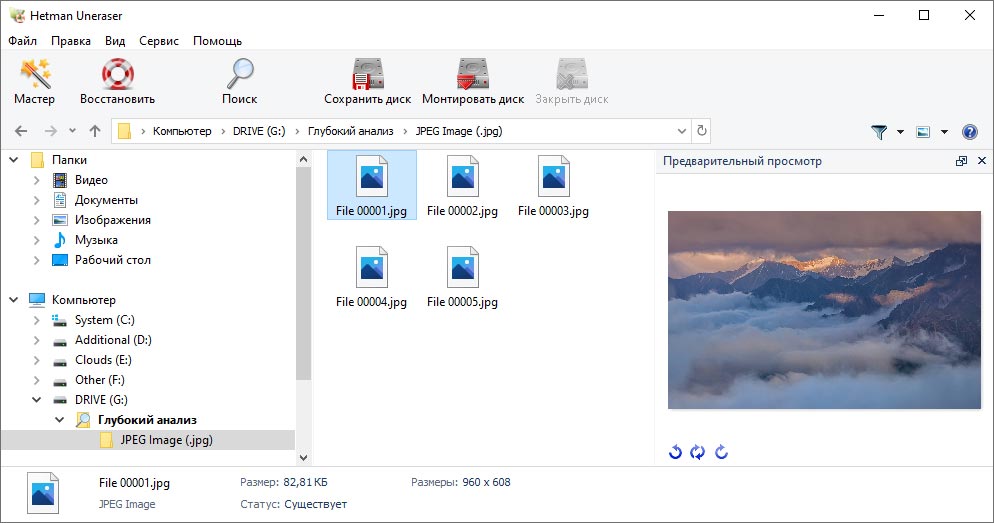Expand the Clouds (E:) drive node
994x523 pixels.
click(x=37, y=360)
